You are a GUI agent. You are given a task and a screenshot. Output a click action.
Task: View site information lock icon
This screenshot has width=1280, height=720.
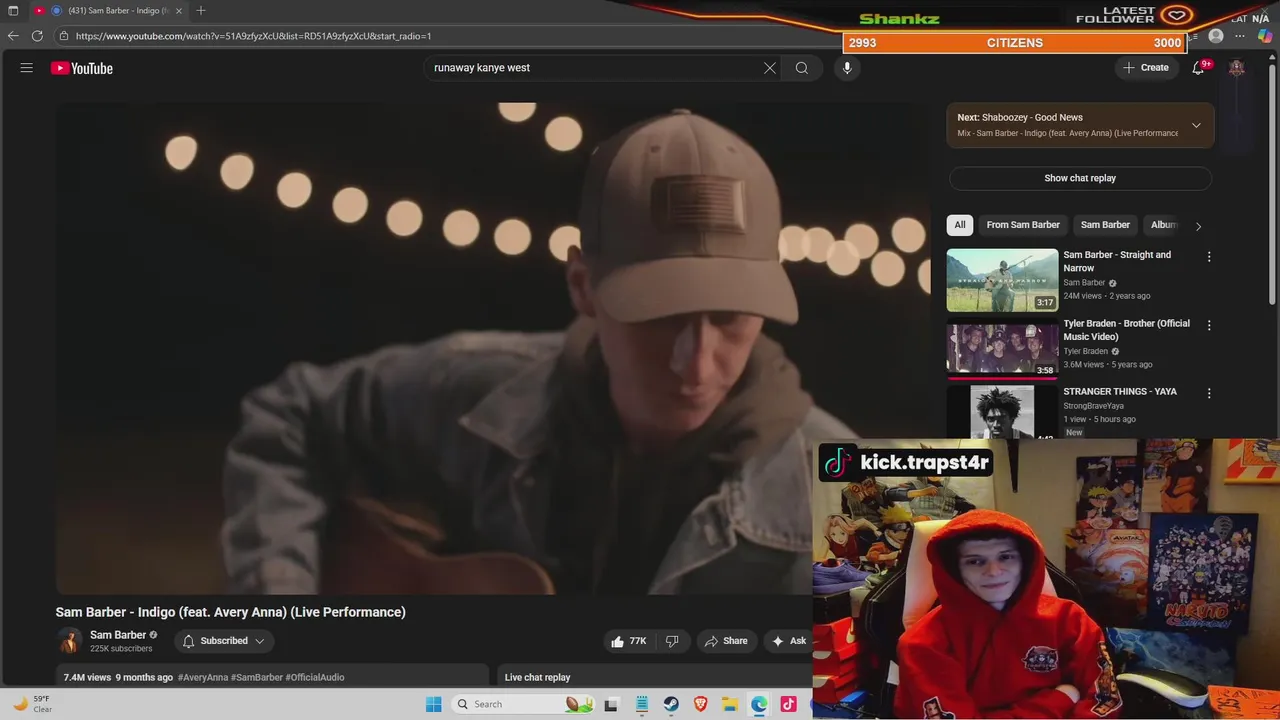tap(64, 36)
